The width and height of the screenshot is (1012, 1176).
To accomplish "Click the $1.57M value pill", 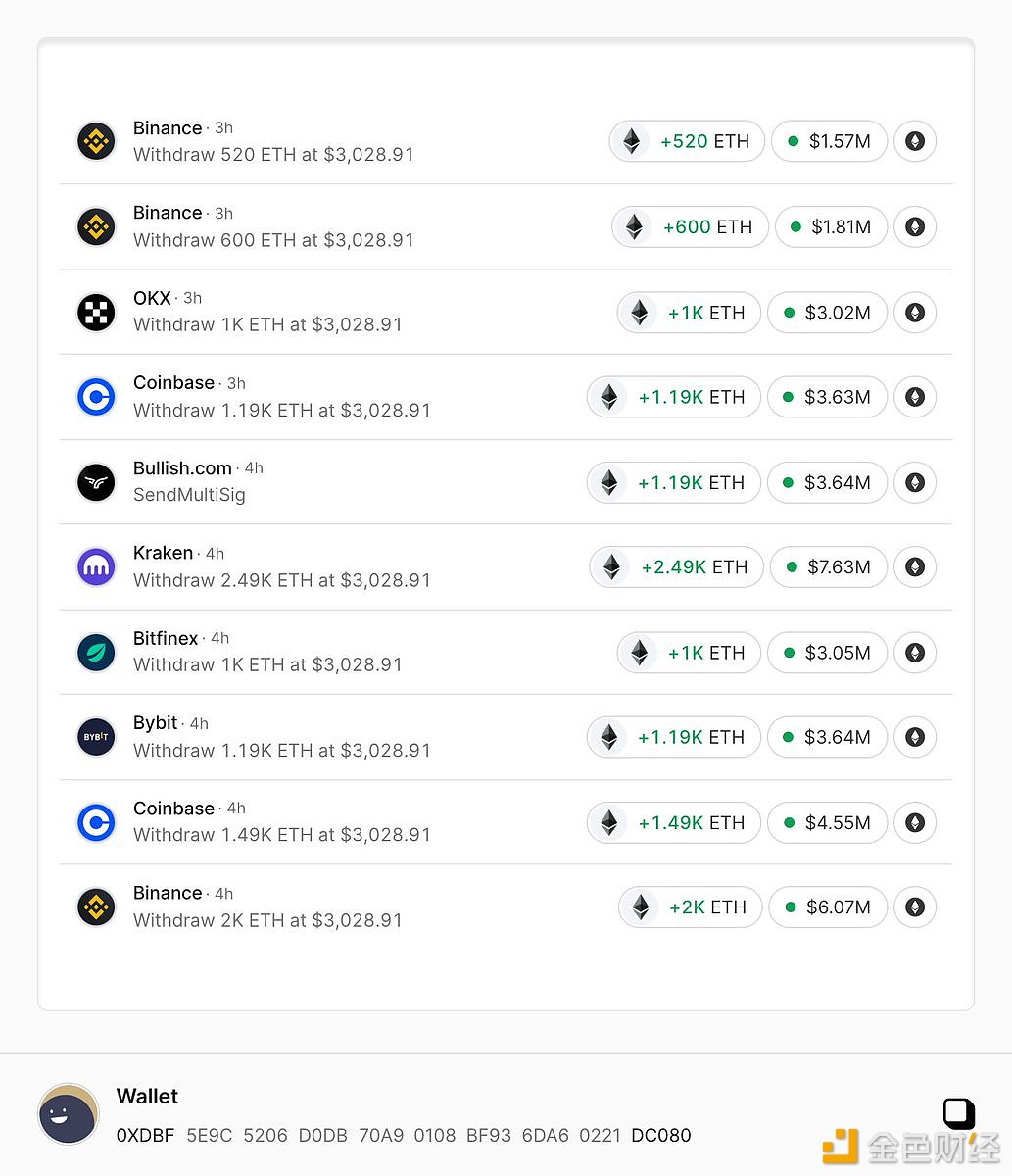I will click(x=829, y=141).
